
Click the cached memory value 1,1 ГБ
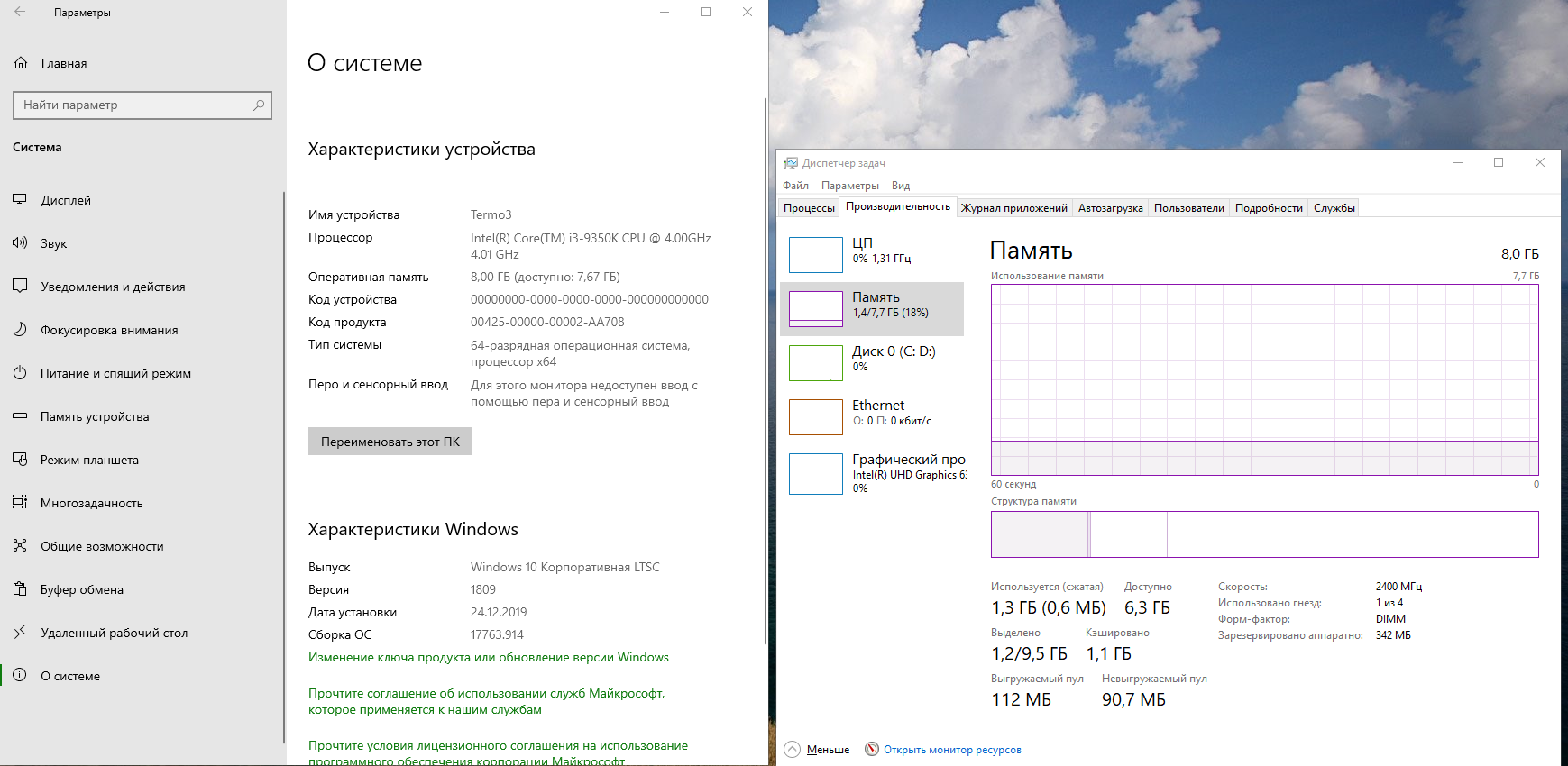tap(1108, 653)
